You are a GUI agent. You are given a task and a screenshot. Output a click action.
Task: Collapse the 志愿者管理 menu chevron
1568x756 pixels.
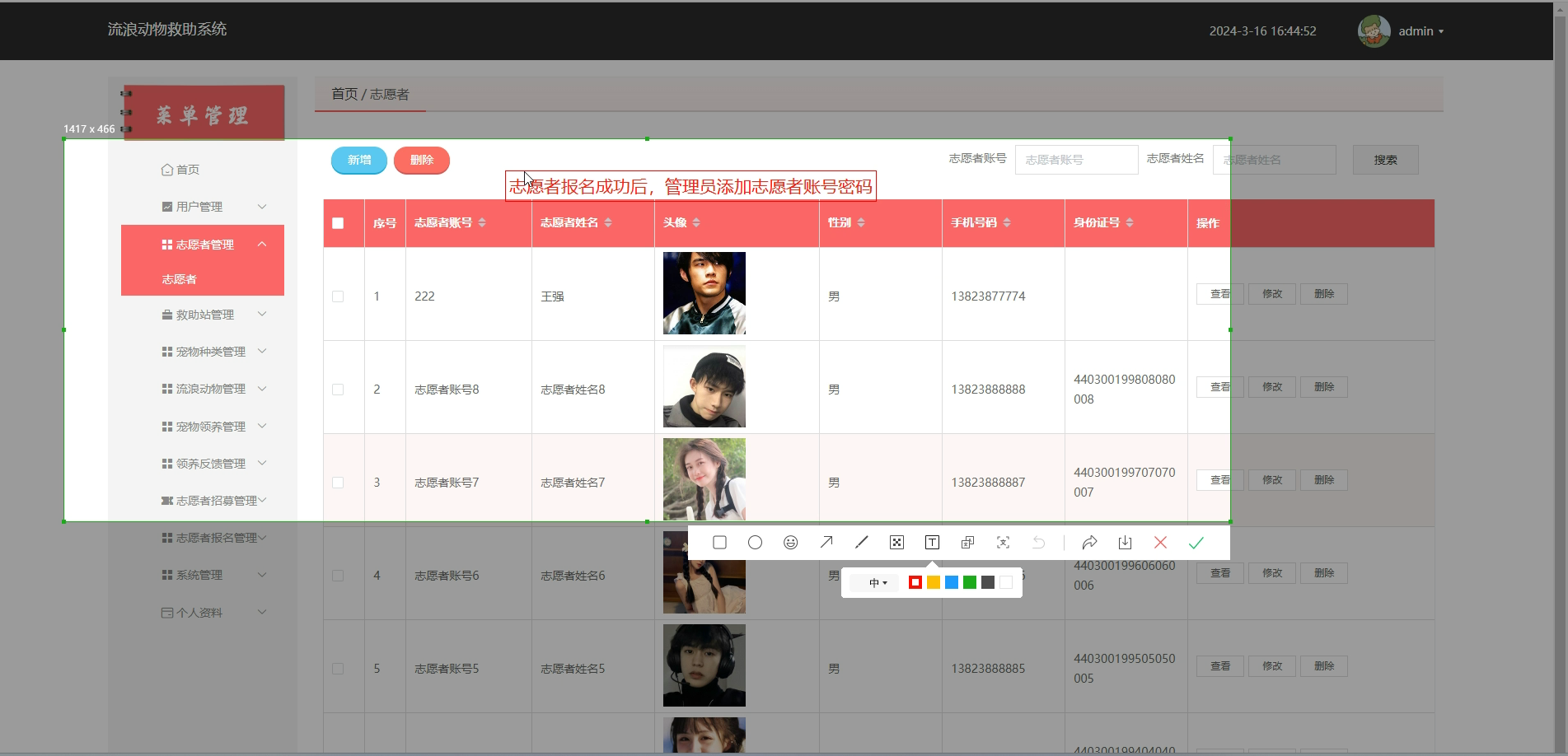pyautogui.click(x=262, y=245)
